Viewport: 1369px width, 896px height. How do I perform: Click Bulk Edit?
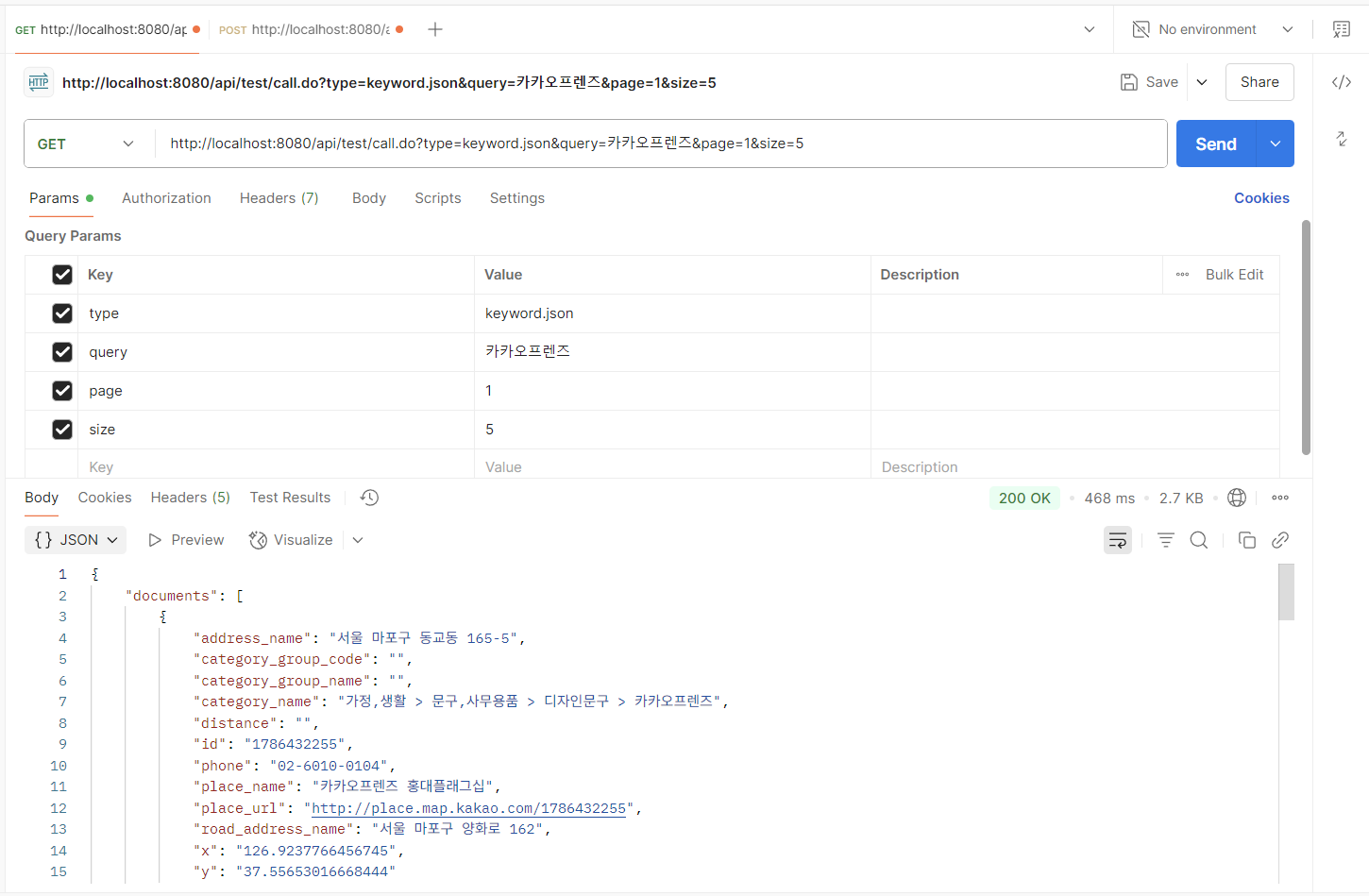[x=1235, y=275]
